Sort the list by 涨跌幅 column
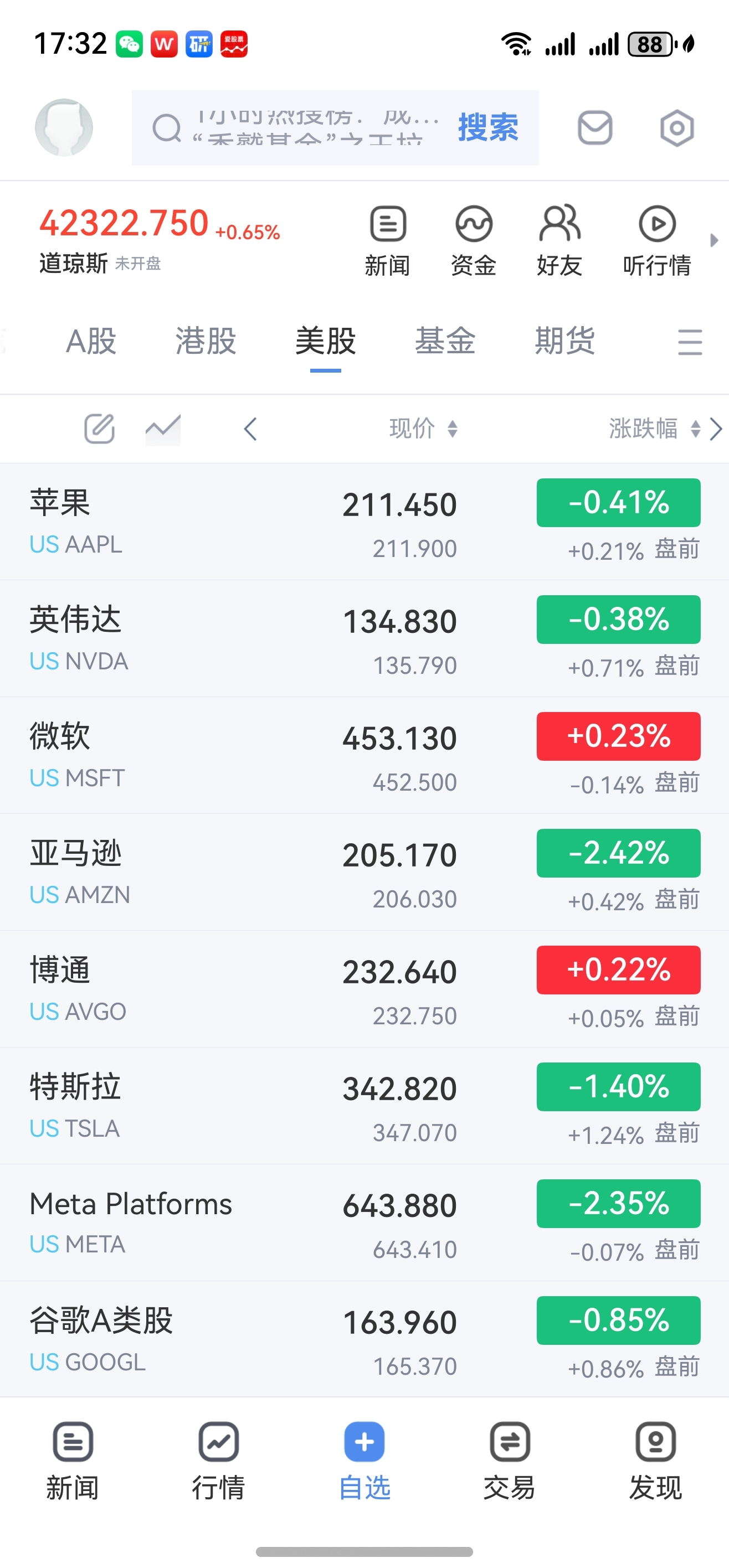 pos(655,429)
